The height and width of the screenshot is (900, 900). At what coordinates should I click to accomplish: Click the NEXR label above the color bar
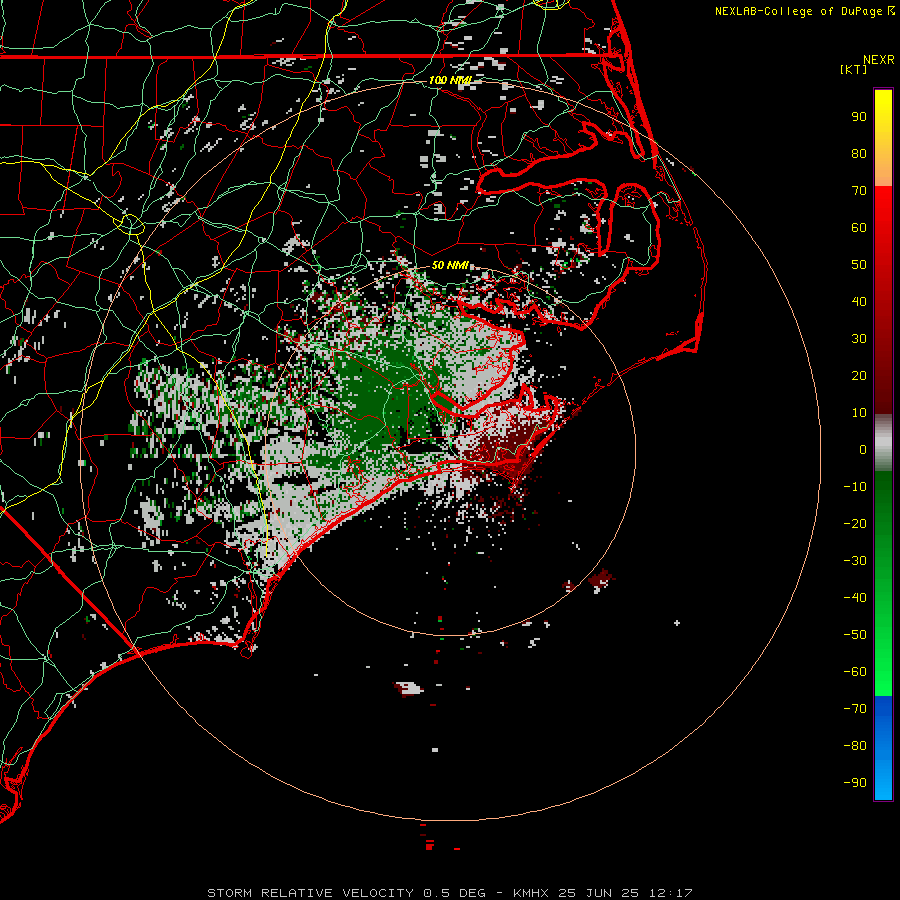[879, 60]
